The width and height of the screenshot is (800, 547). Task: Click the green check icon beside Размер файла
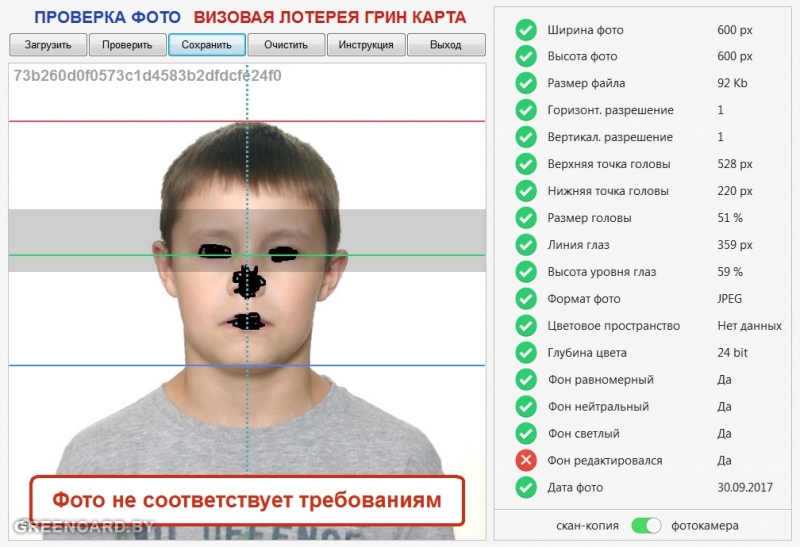526,83
